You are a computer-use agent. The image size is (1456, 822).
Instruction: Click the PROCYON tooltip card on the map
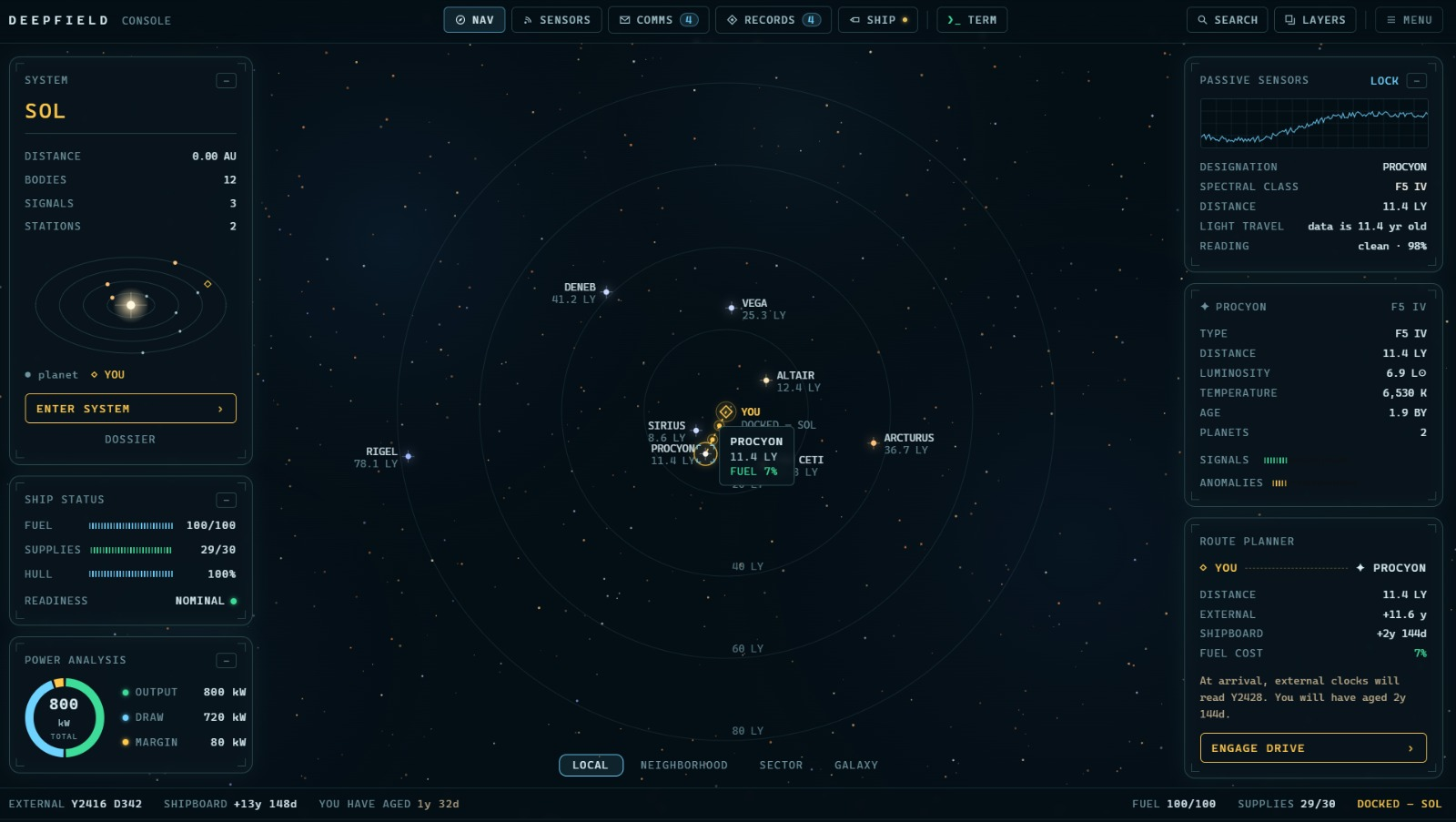[x=756, y=457]
